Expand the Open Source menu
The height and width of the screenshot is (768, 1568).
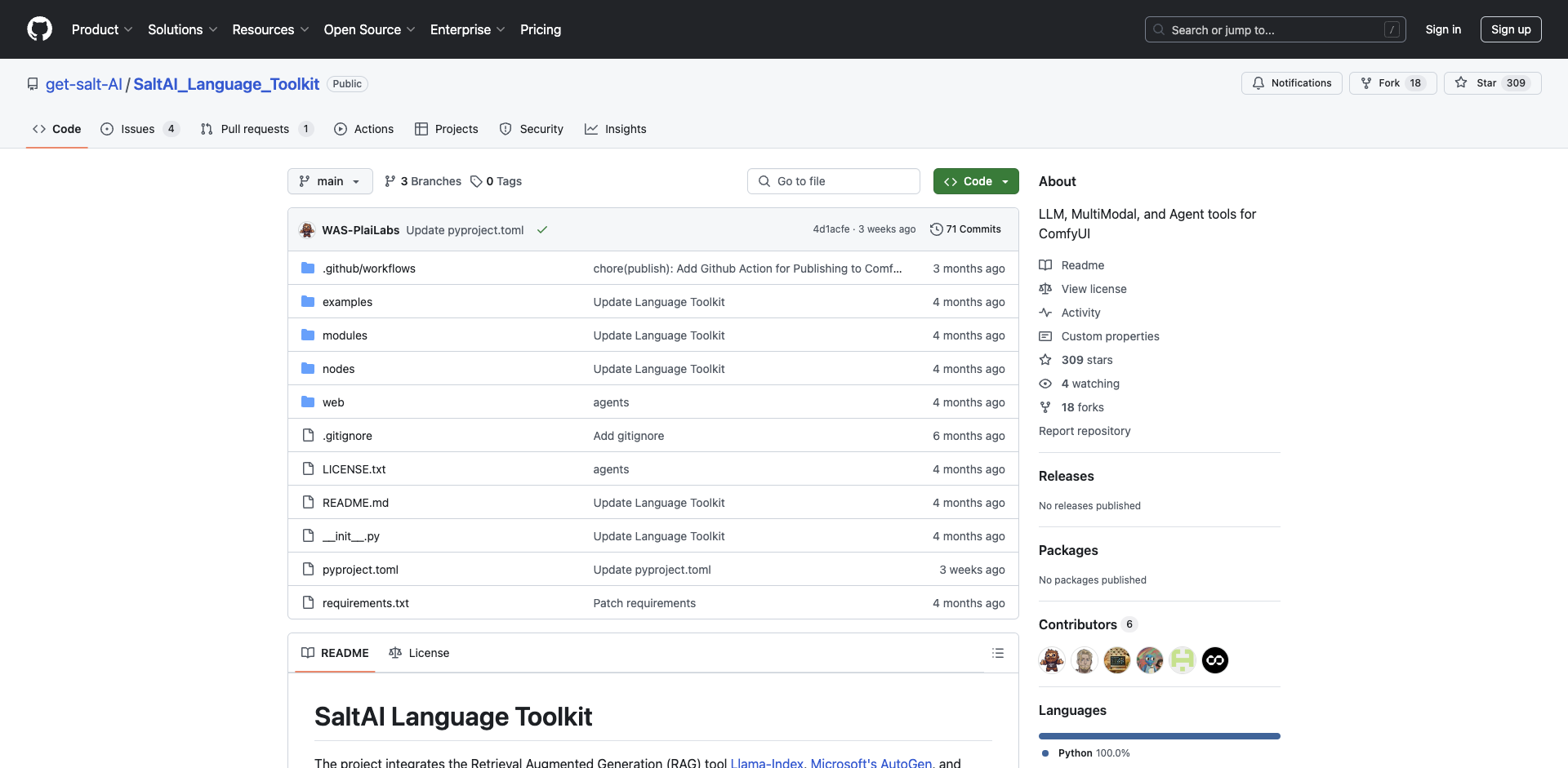pos(370,29)
